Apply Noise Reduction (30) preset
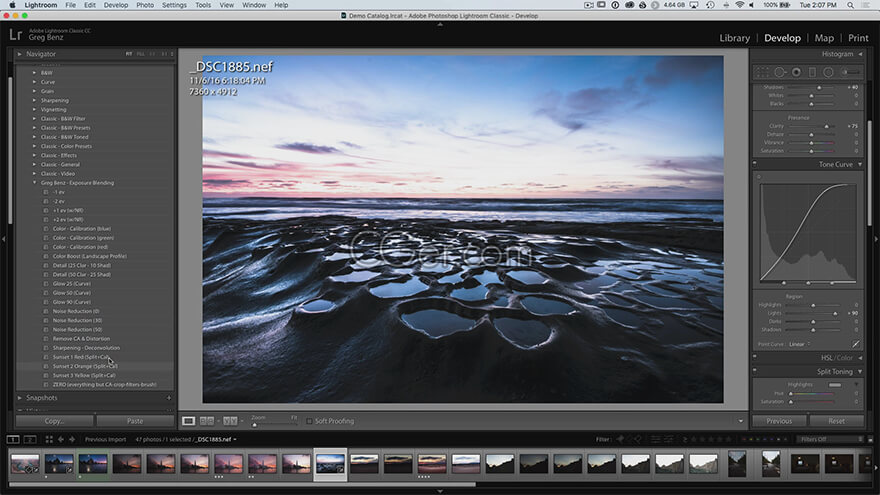Screen dimensions: 880x495 [77, 320]
